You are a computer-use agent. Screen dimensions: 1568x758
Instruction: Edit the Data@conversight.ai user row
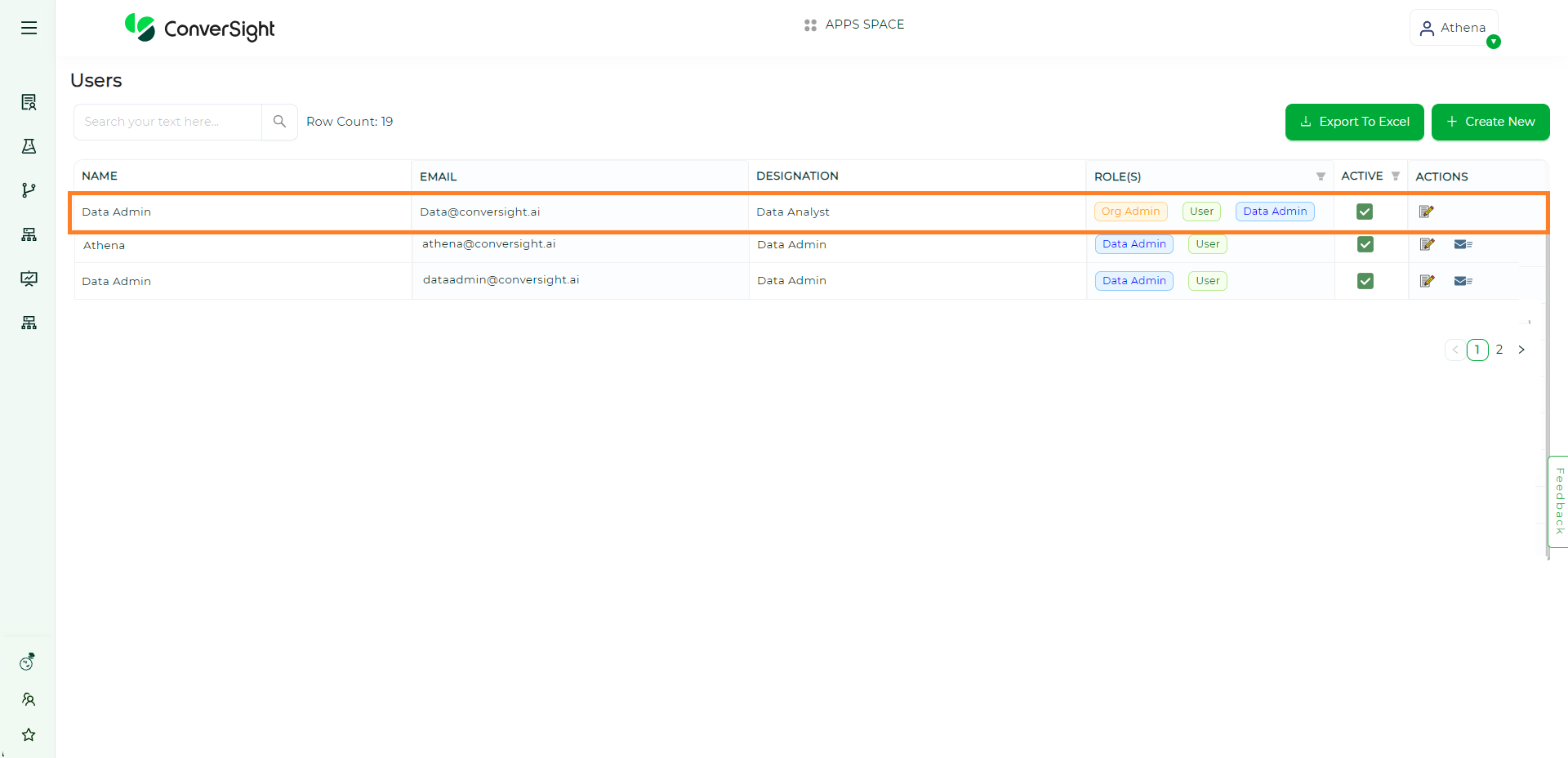[1427, 212]
